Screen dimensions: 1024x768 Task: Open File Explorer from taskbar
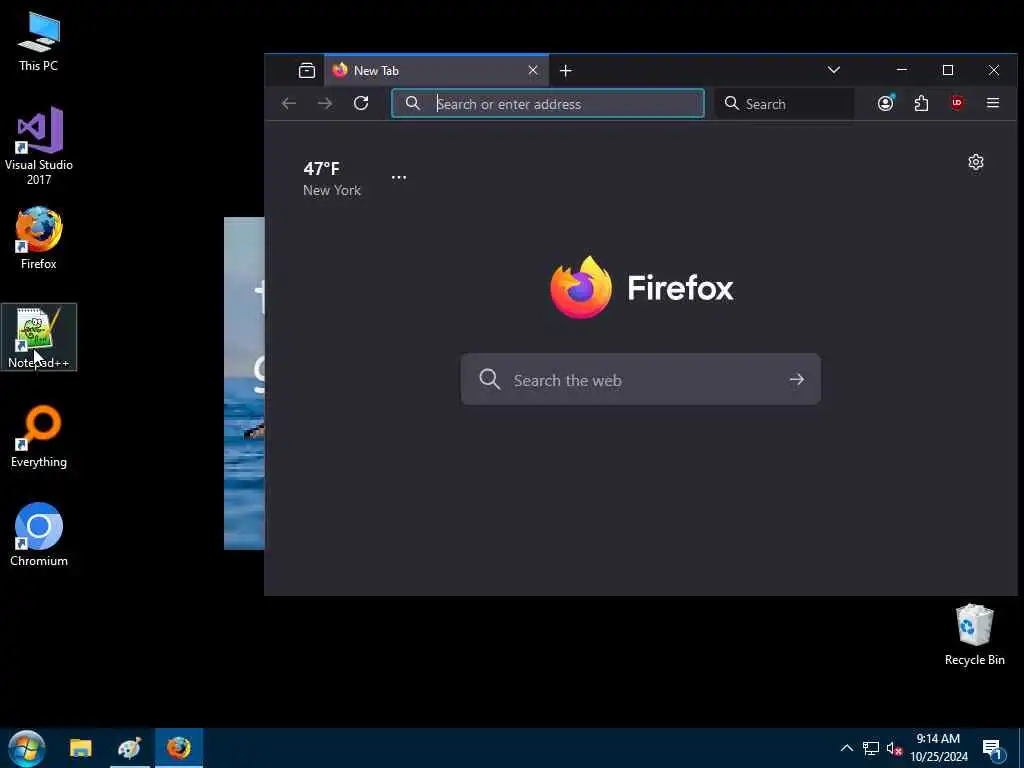point(81,748)
